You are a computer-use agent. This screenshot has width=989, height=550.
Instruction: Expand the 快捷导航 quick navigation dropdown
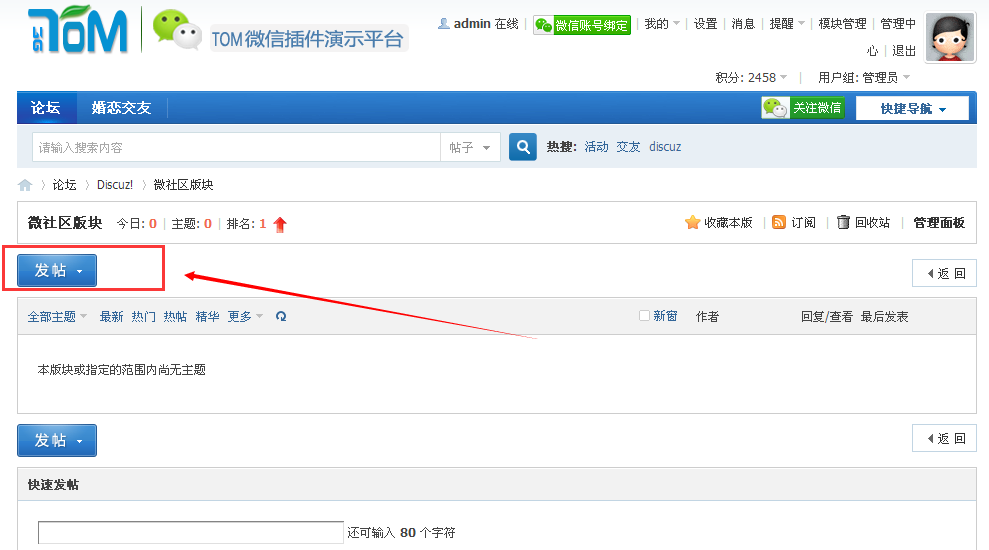[x=912, y=108]
